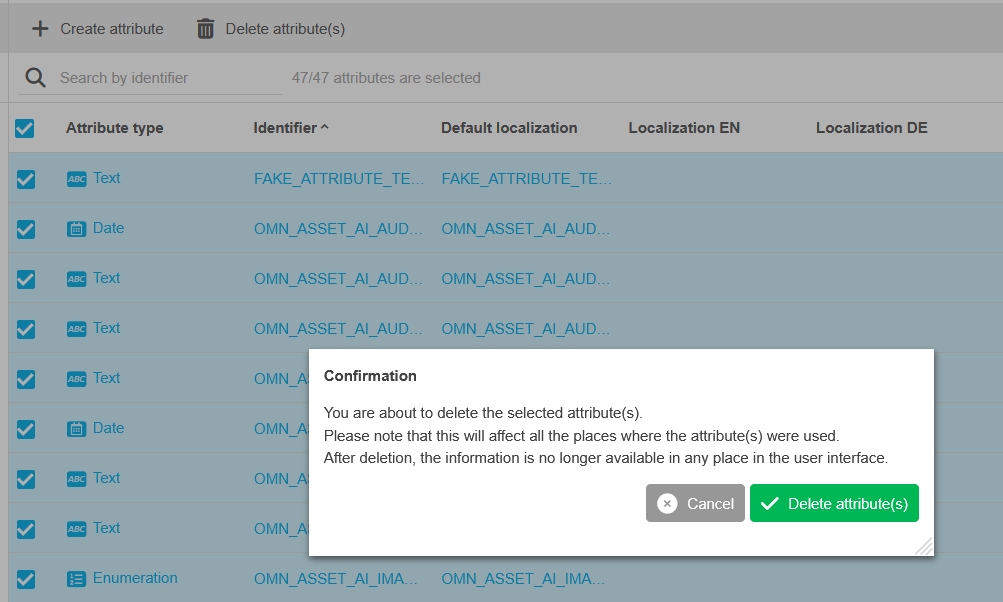Screen dimensions: 1003x602
Task: Click the Localization DE column header
Action: [871, 128]
